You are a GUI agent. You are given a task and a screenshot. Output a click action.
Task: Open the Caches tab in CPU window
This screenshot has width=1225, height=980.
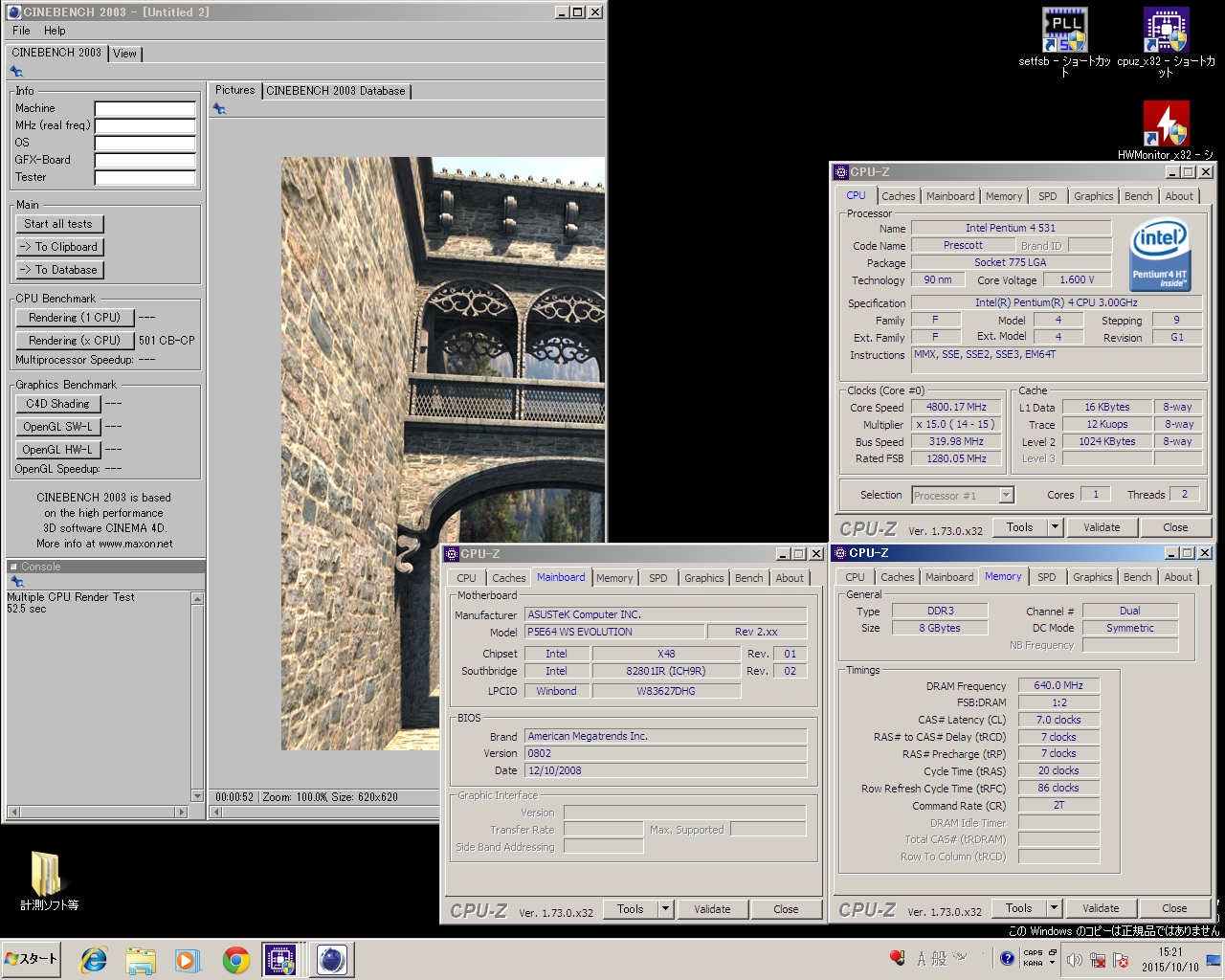pyautogui.click(x=898, y=196)
